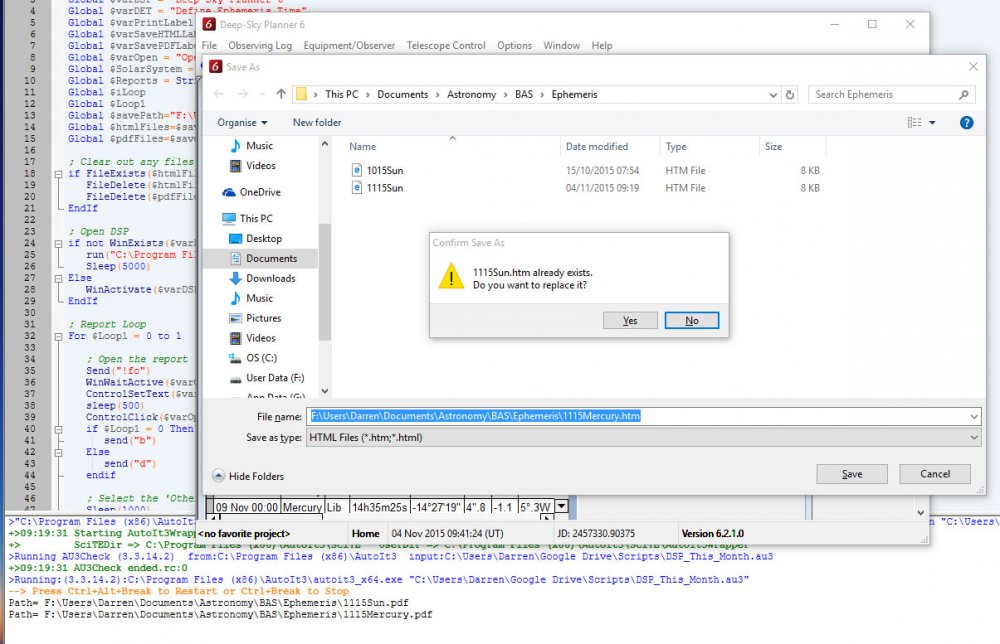Select Documents in navigation pane
The image size is (1000, 644).
click(272, 258)
